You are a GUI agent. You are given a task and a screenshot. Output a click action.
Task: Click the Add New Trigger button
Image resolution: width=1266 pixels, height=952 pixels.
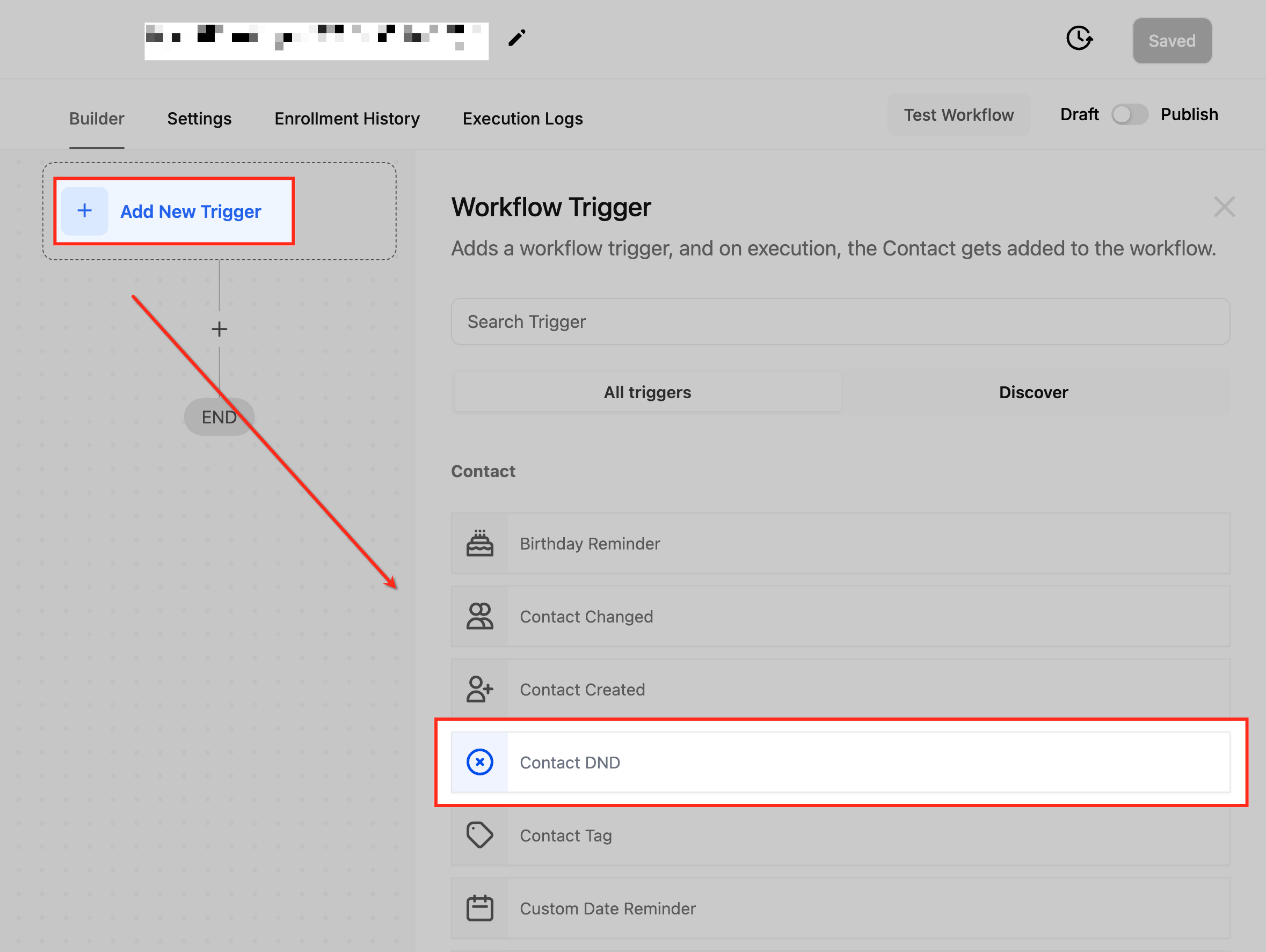[174, 211]
